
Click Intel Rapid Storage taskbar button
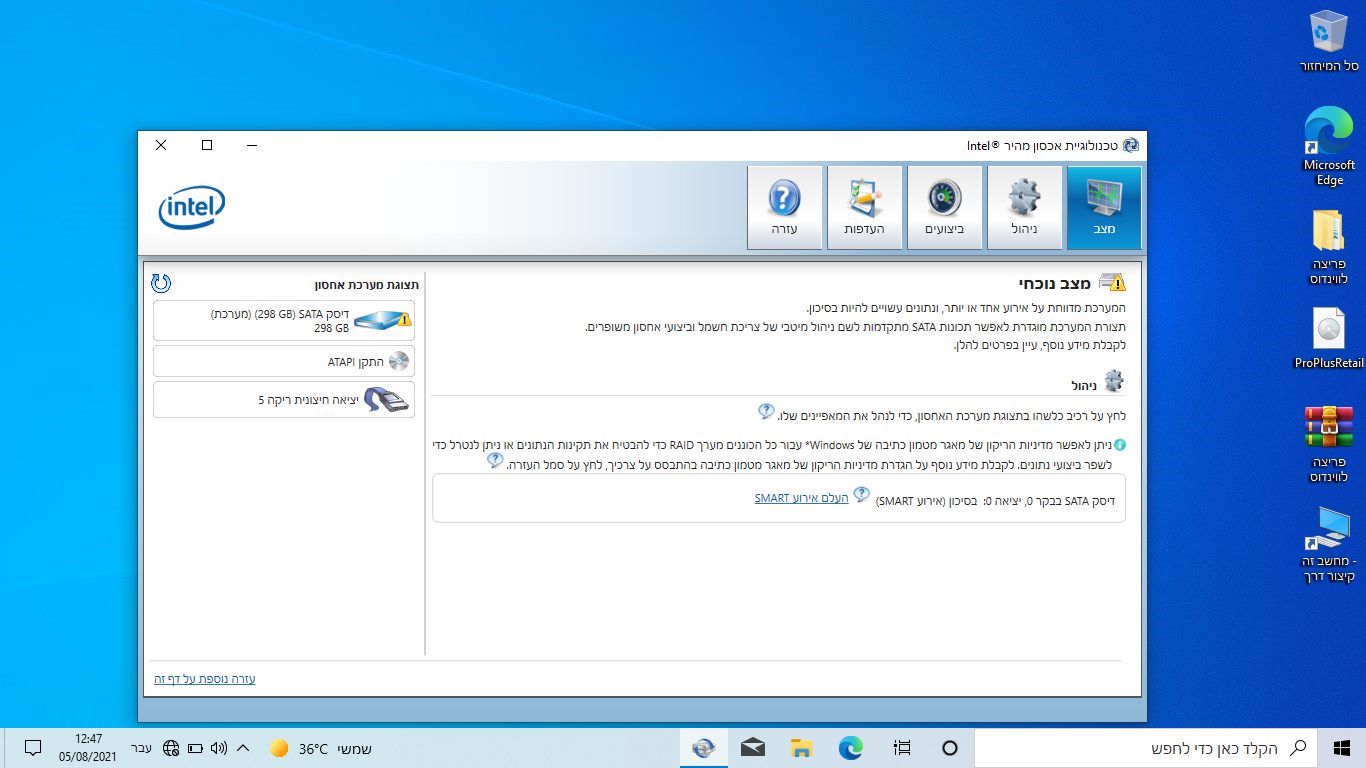click(704, 748)
